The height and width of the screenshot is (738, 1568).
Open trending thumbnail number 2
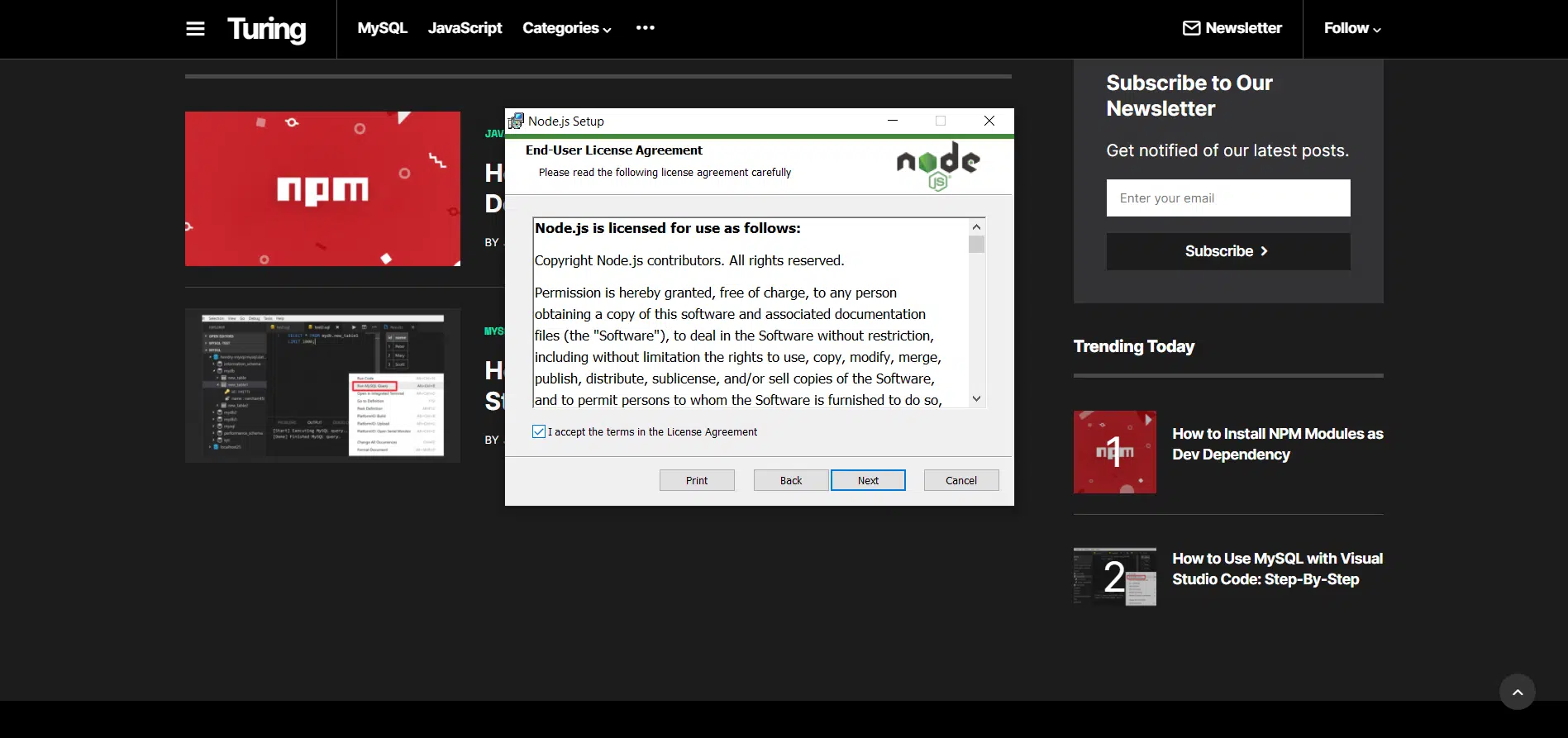(1114, 576)
